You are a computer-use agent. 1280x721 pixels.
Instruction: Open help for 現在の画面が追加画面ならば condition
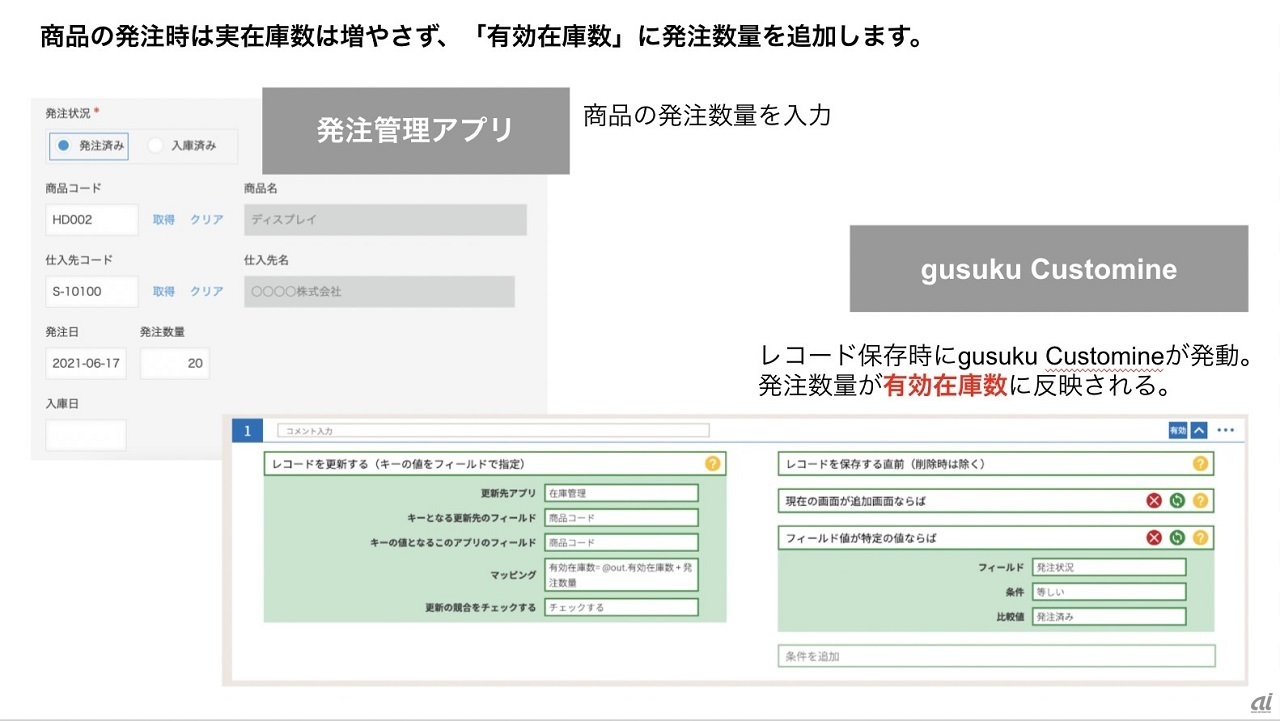1200,501
